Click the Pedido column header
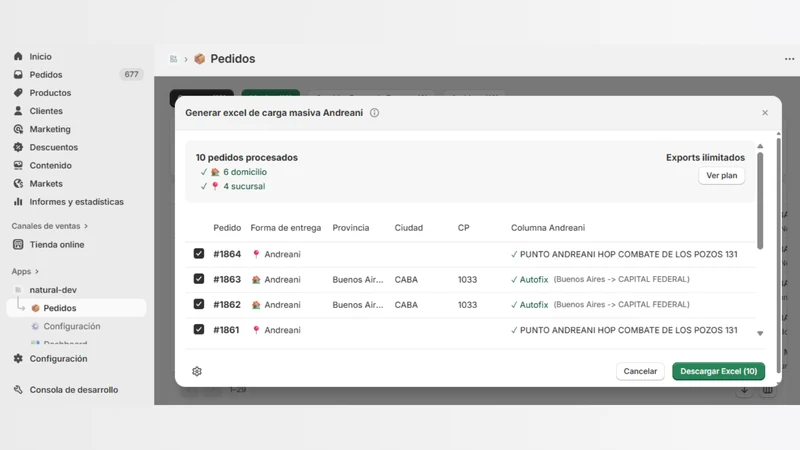The height and width of the screenshot is (450, 800). pos(227,228)
